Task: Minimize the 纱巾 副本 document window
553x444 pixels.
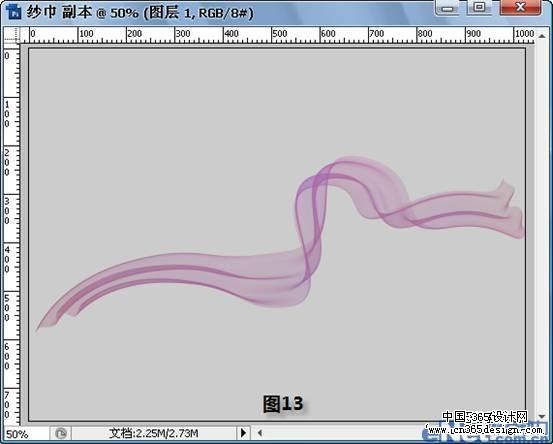Action: (x=447, y=8)
